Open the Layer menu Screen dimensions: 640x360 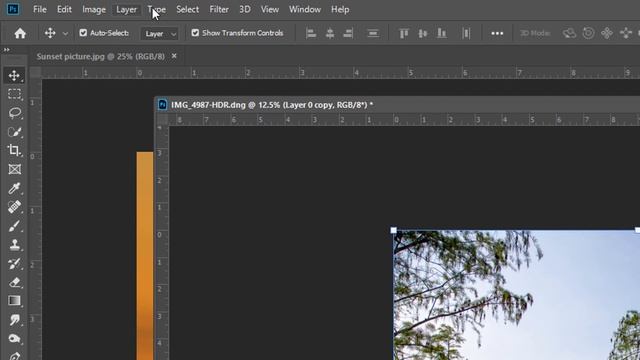click(x=127, y=9)
